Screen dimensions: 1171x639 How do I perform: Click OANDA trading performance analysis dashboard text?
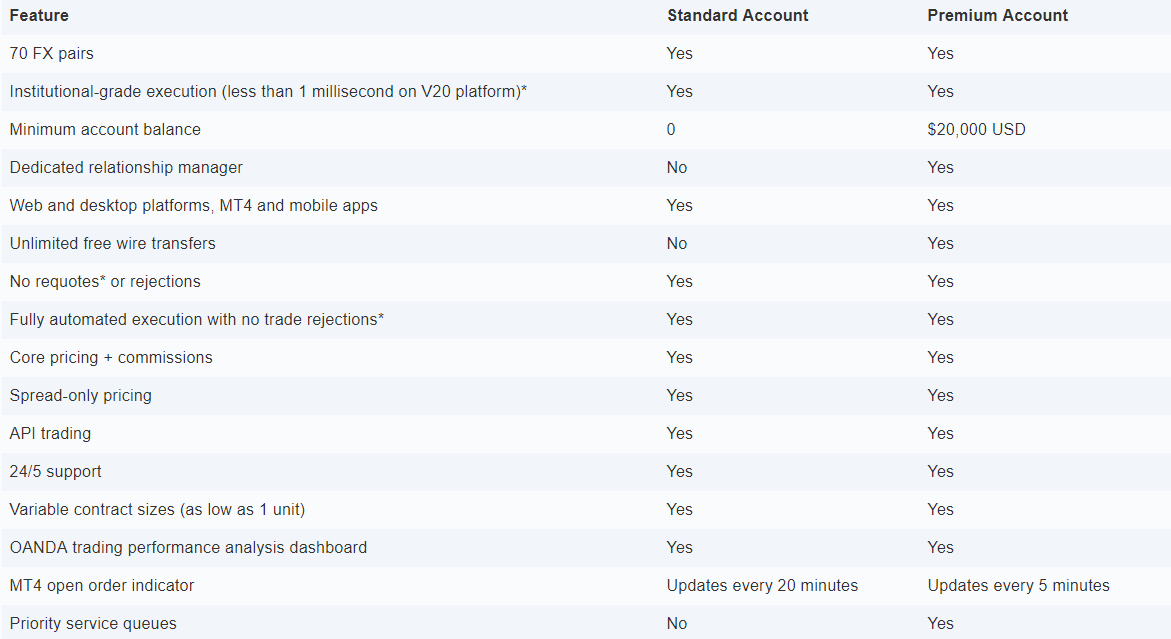[x=188, y=548]
